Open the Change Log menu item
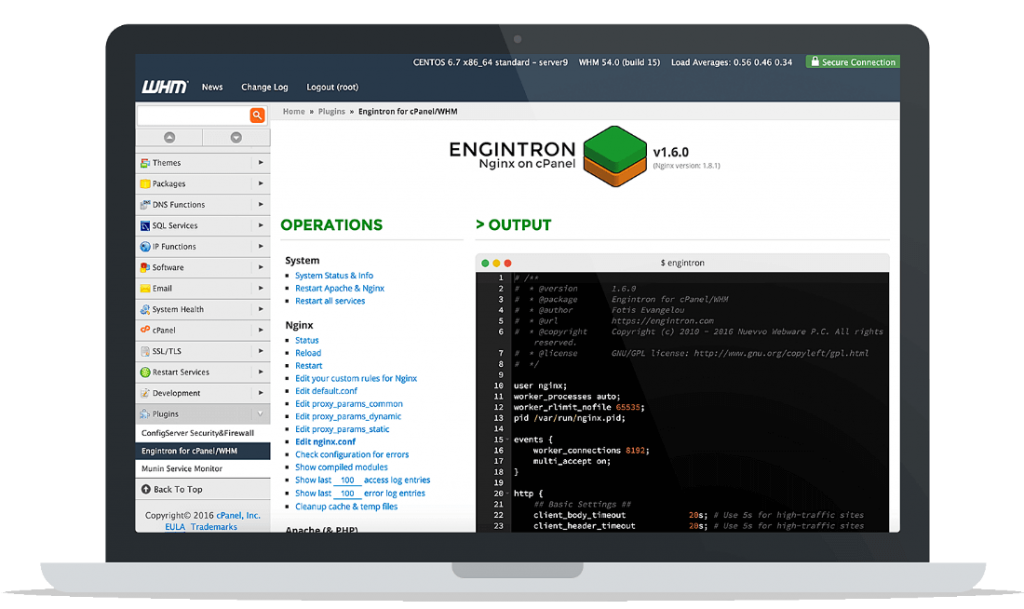 (x=264, y=87)
